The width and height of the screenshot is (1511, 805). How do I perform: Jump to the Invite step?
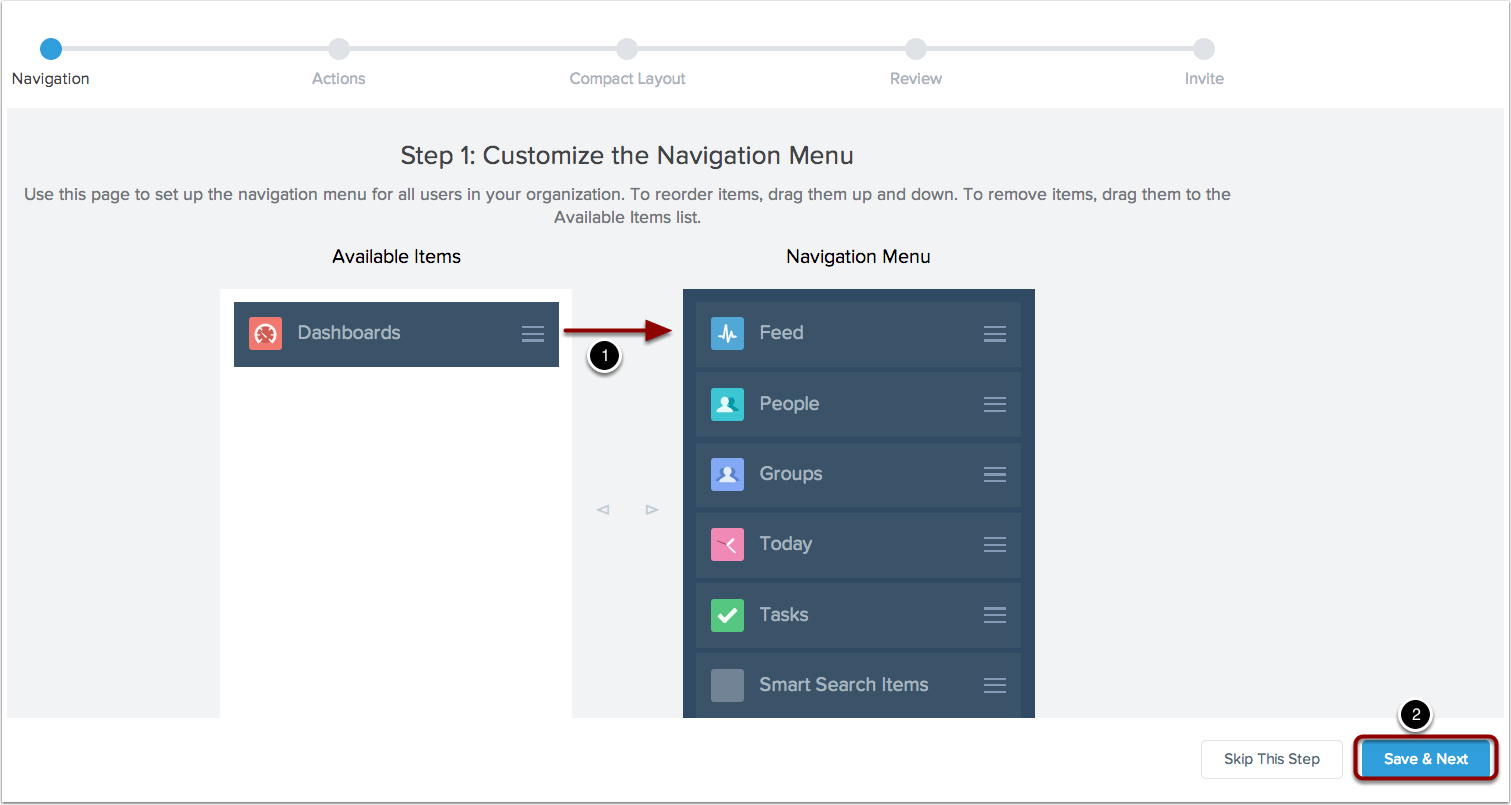tap(1204, 48)
